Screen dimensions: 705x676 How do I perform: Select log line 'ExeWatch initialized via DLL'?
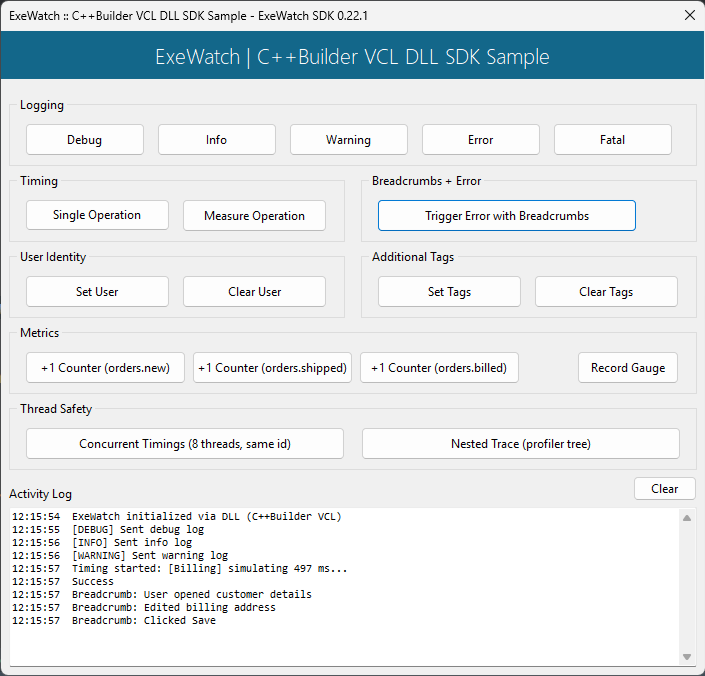pyautogui.click(x=177, y=516)
